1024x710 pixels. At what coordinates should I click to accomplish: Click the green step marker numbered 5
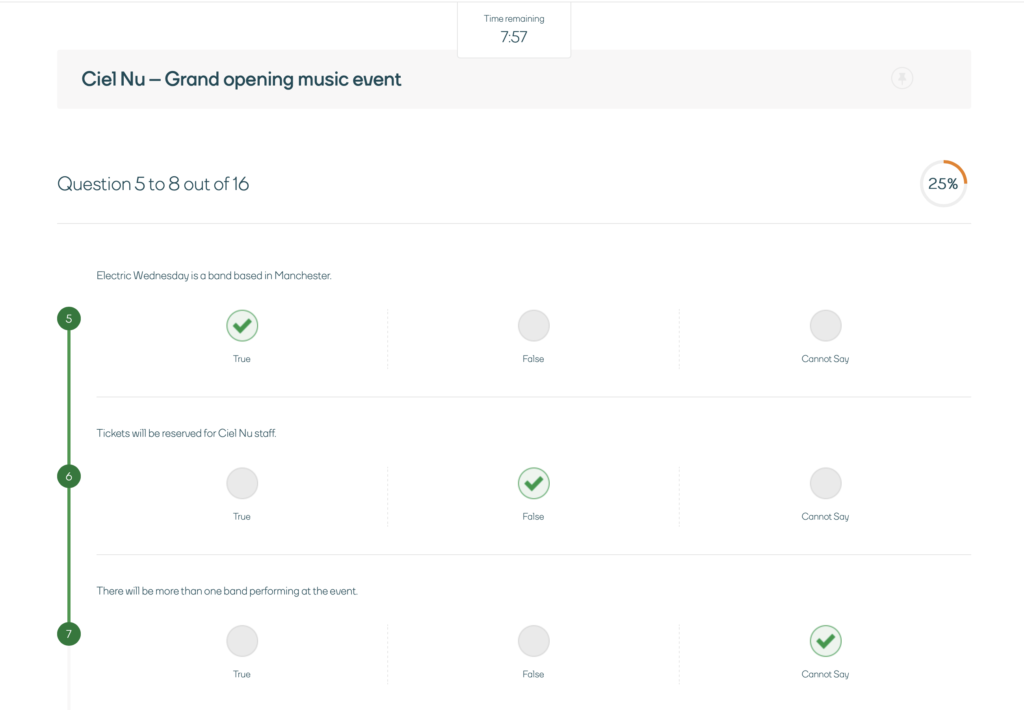69,319
